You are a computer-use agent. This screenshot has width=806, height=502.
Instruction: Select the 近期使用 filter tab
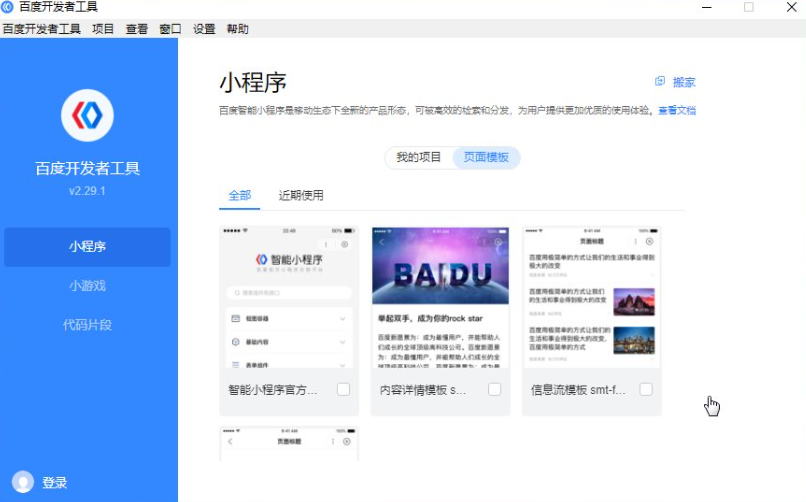(301, 195)
